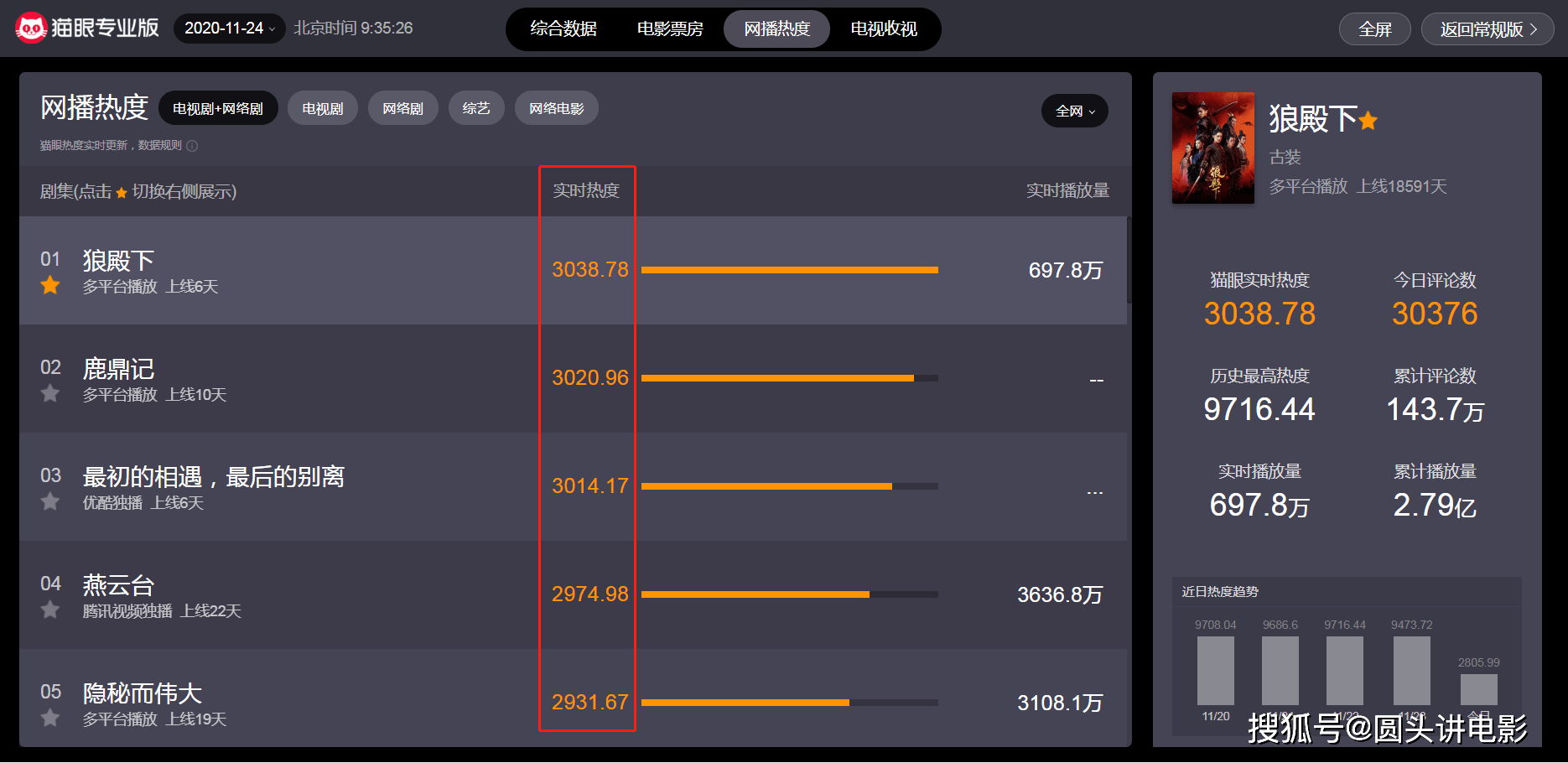Open the 数据规则 info icon
Image resolution: width=1568 pixels, height=763 pixels.
pos(192,146)
